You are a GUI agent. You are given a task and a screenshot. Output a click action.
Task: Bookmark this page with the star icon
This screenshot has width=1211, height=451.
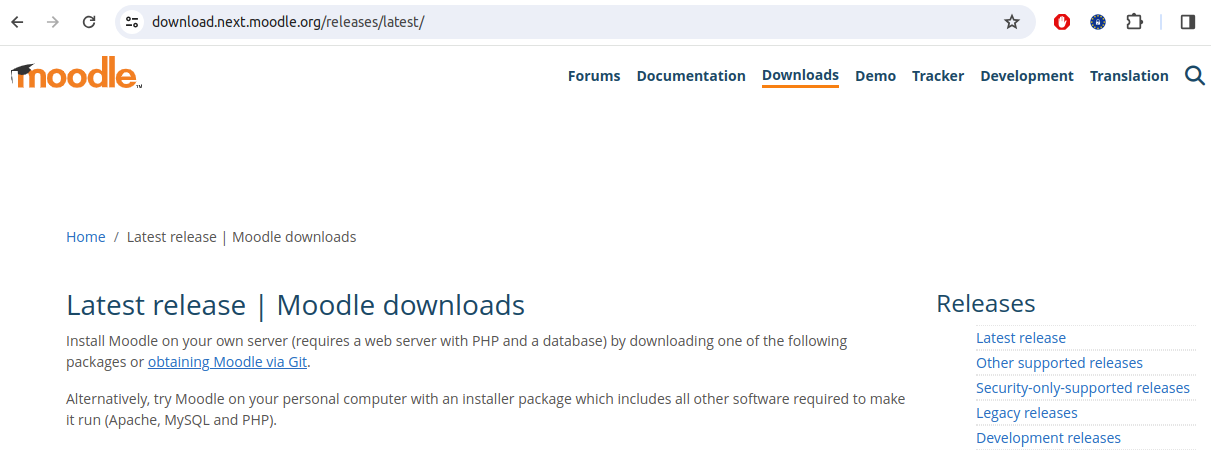click(x=1012, y=22)
